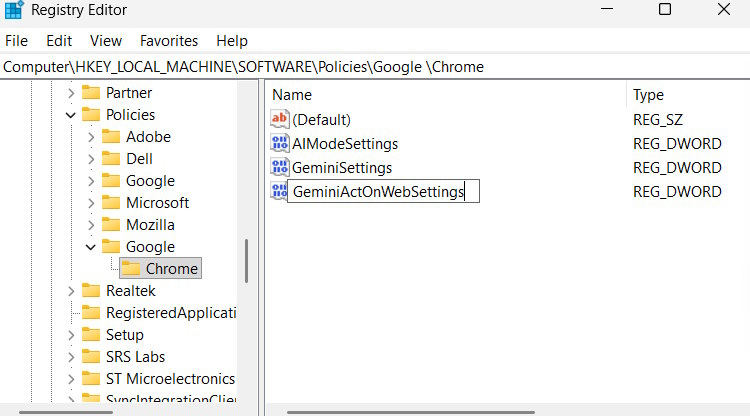This screenshot has width=750, height=416.
Task: Click the GeminiSettings DWORD icon
Action: tap(280, 167)
